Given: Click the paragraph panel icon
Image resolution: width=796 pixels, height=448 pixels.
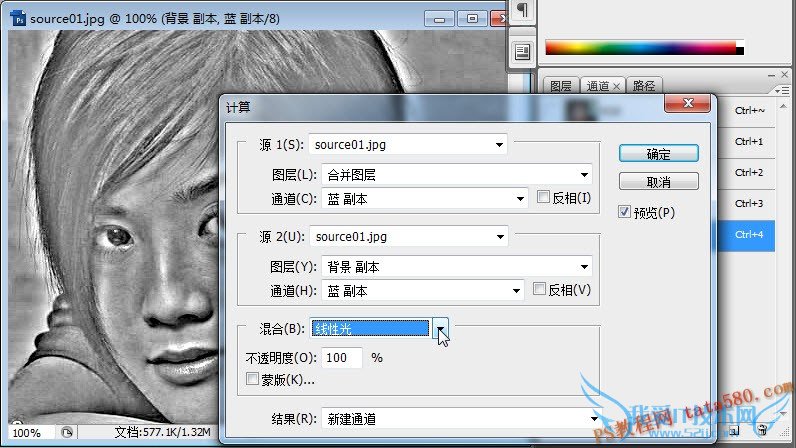Looking at the screenshot, I should point(522,10).
